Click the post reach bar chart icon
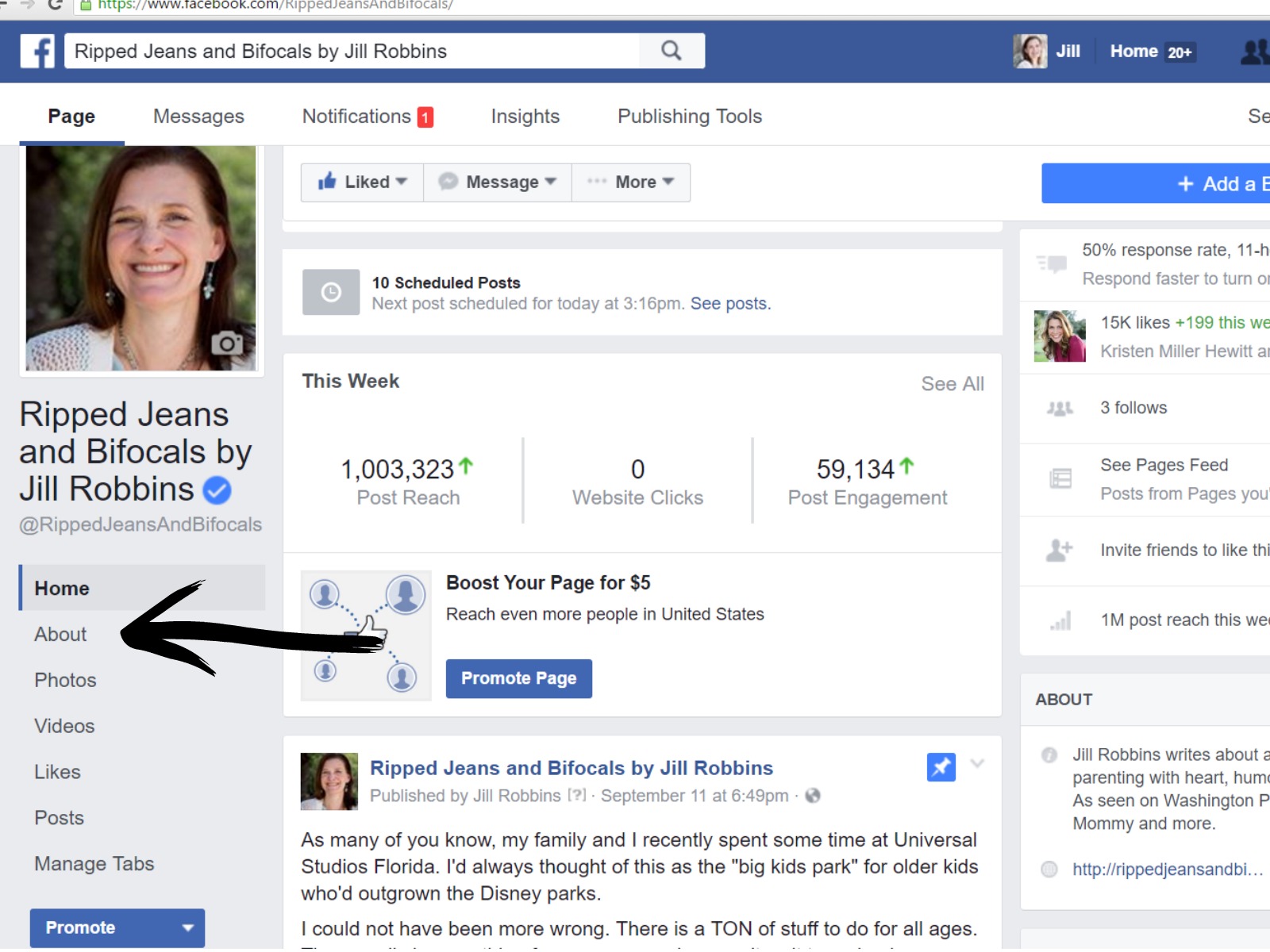 pos(1060,620)
